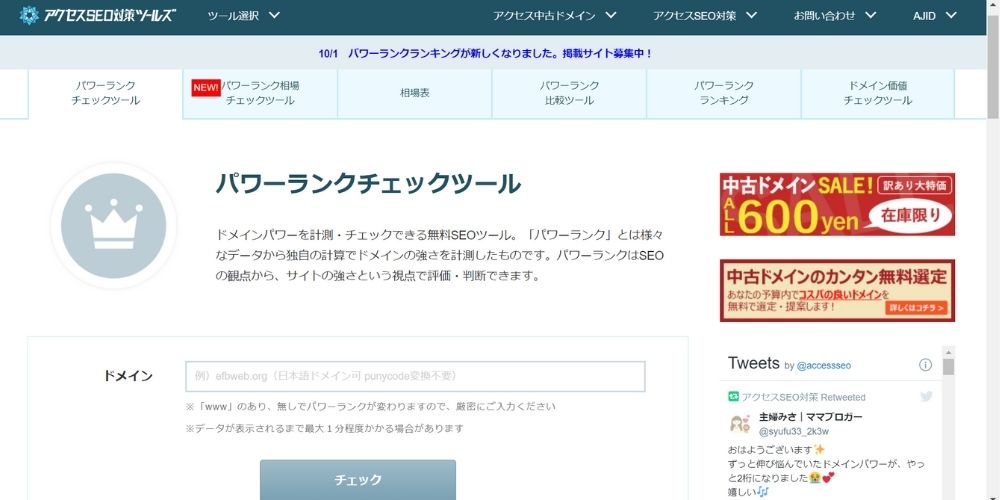This screenshot has width=1000, height=500.
Task: Switch to パワーランク相場チェックツール tab
Action: click(x=260, y=93)
